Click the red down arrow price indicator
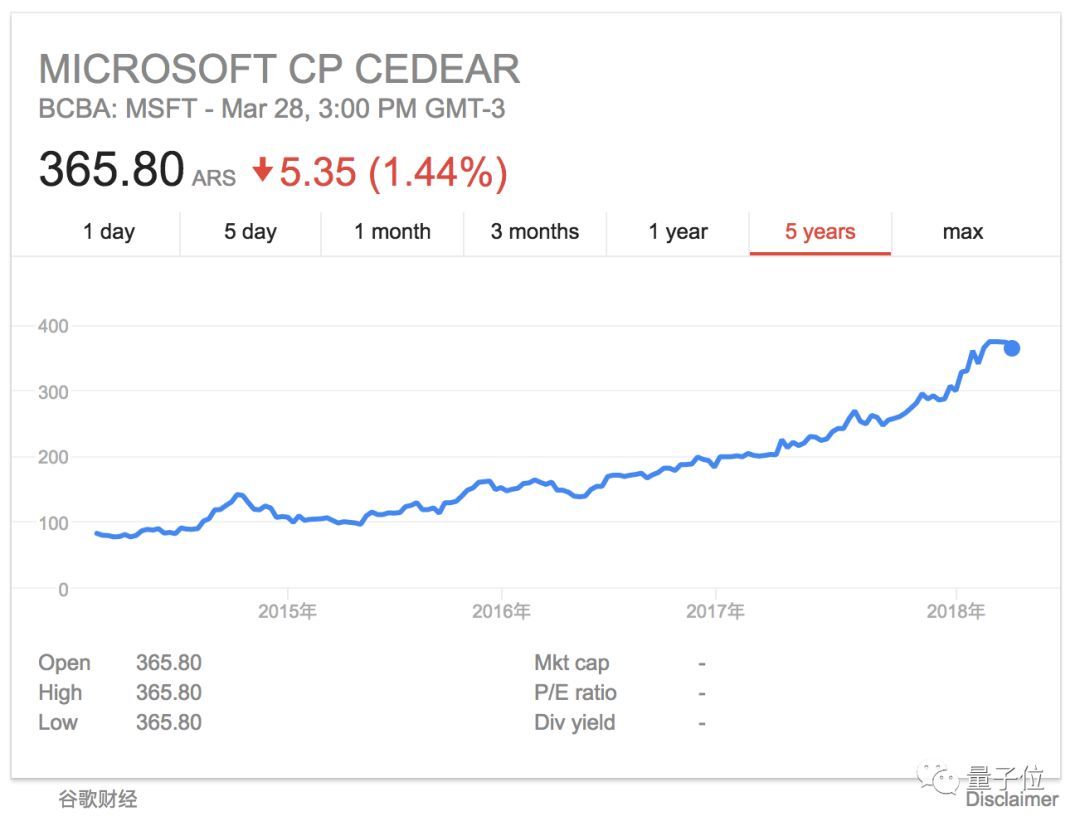Viewport: 1080px width, 826px height. (263, 171)
